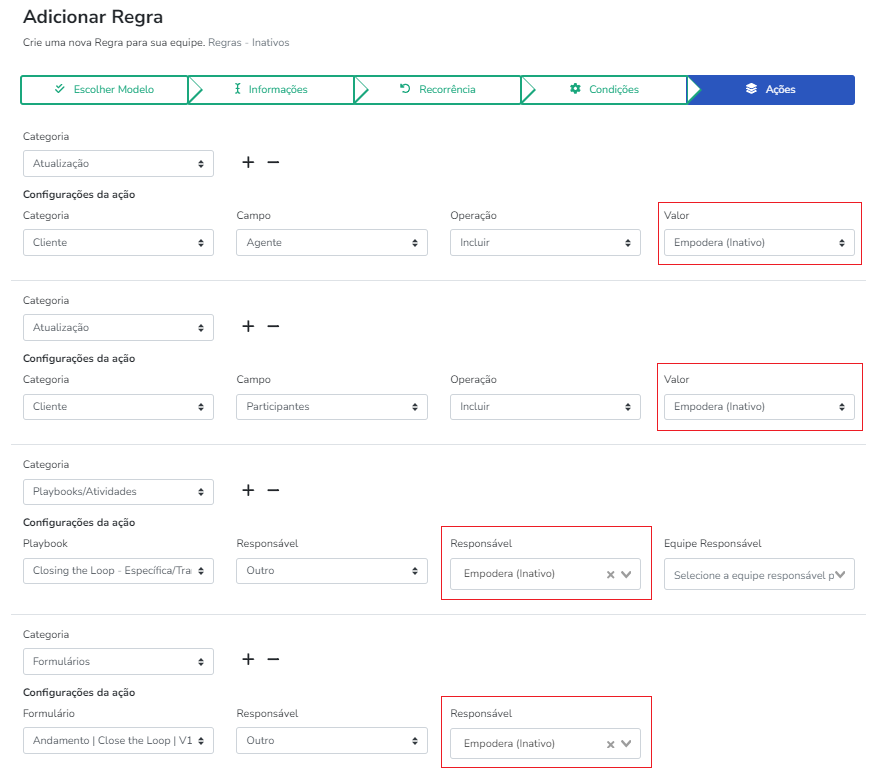This screenshot has width=894, height=780.
Task: Click plus icon beside Formulários category
Action: (248, 660)
